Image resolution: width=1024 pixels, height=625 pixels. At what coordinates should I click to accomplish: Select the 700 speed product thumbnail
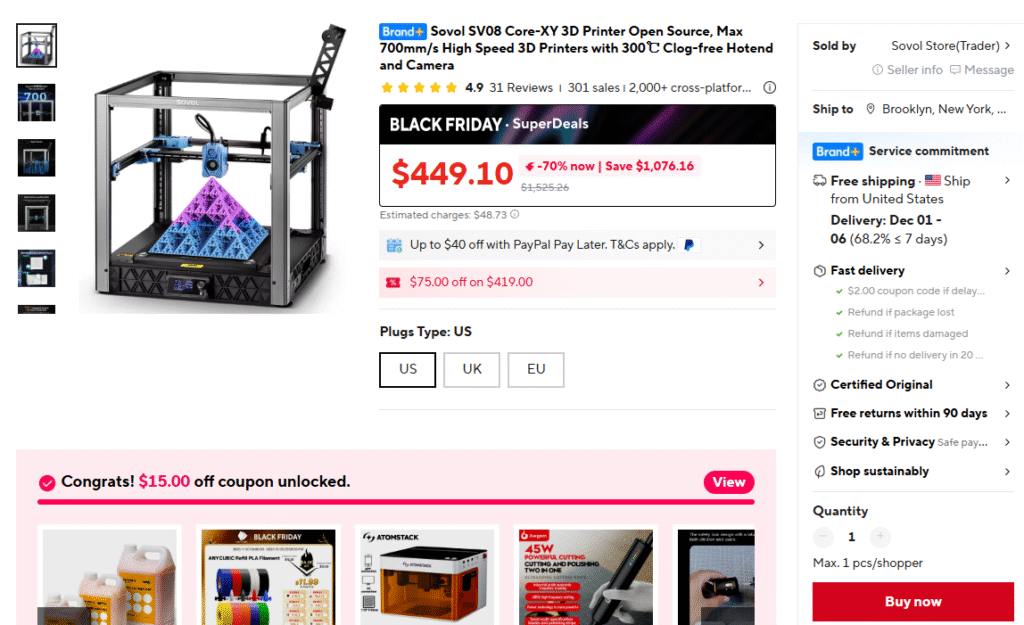37,103
